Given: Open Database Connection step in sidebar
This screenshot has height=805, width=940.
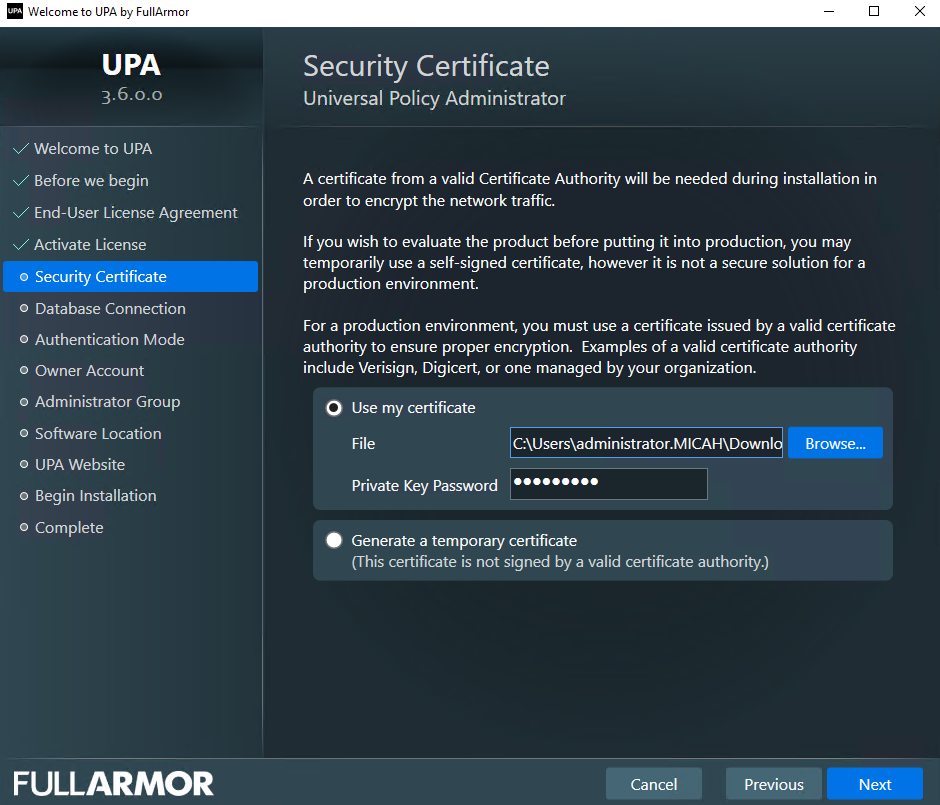Looking at the screenshot, I should click(x=110, y=309).
